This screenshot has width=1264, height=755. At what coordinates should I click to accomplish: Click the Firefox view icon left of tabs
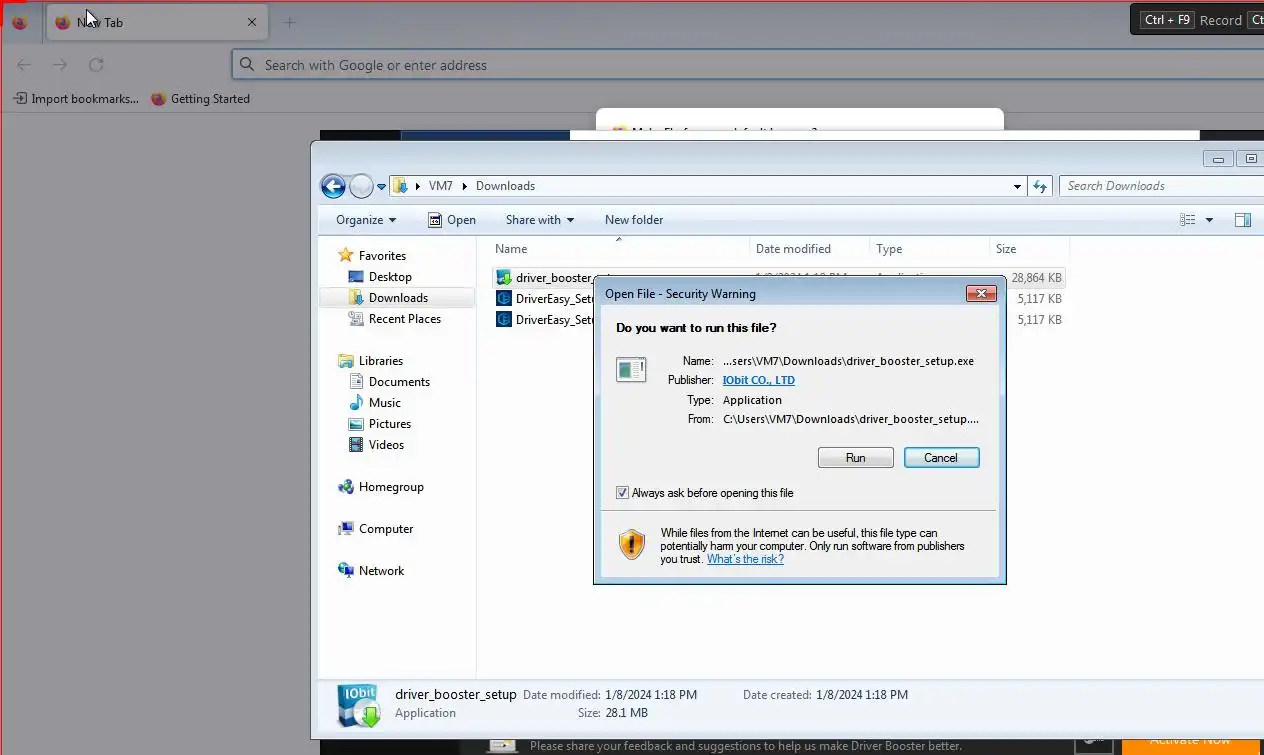19,22
